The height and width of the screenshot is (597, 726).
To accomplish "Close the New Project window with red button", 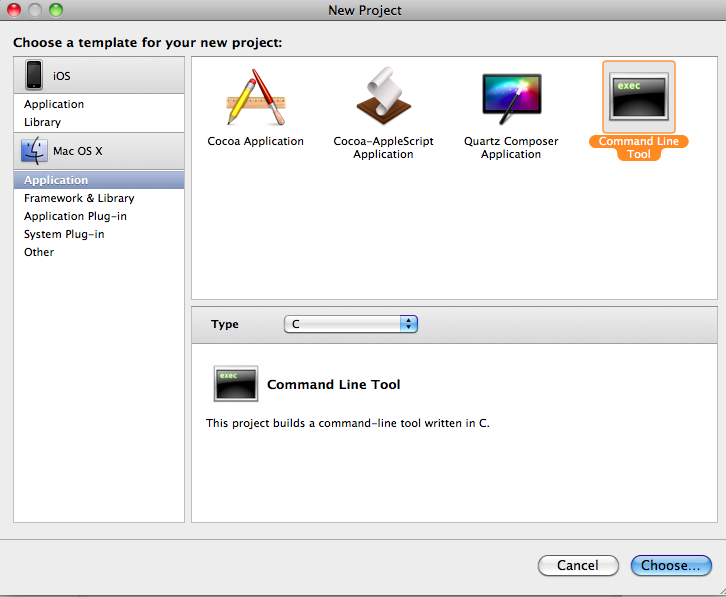I will click(x=14, y=10).
